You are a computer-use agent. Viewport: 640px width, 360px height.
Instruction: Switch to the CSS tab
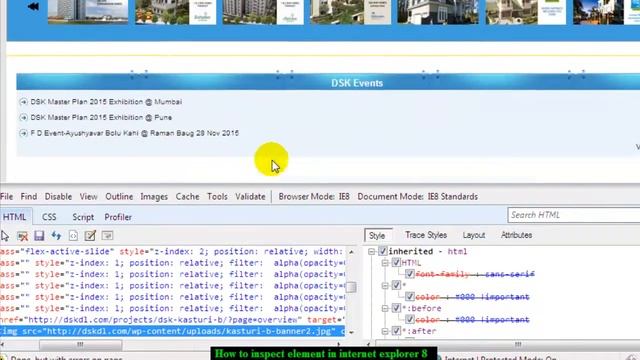click(49, 217)
